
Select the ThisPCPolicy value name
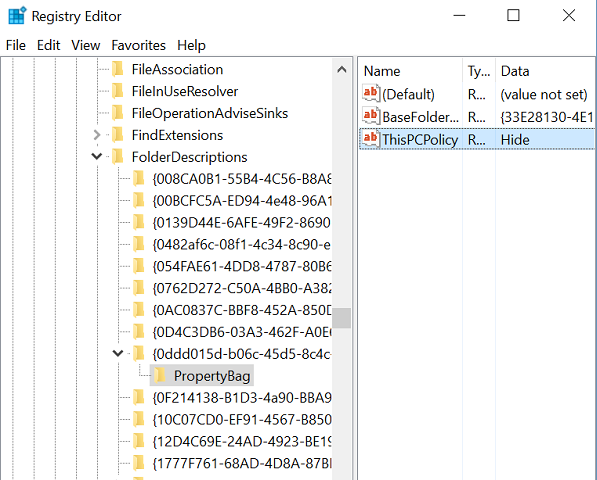pyautogui.click(x=420, y=139)
